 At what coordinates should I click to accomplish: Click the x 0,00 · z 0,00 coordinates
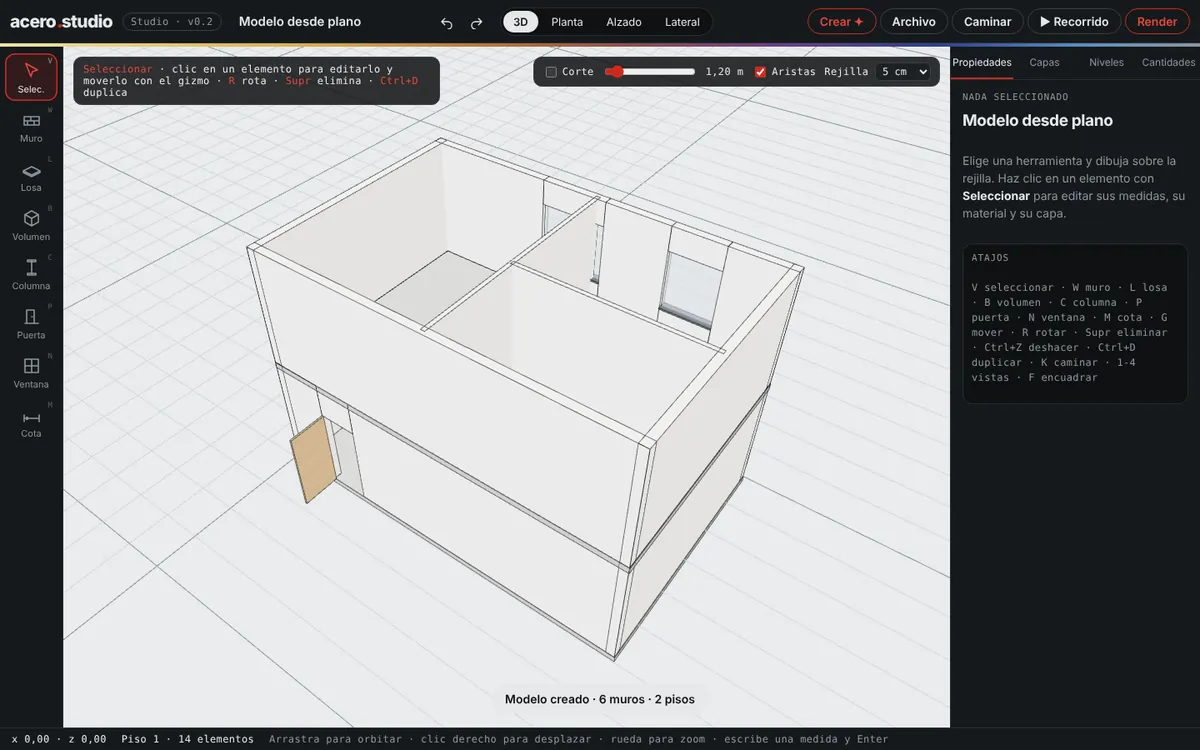coord(59,739)
